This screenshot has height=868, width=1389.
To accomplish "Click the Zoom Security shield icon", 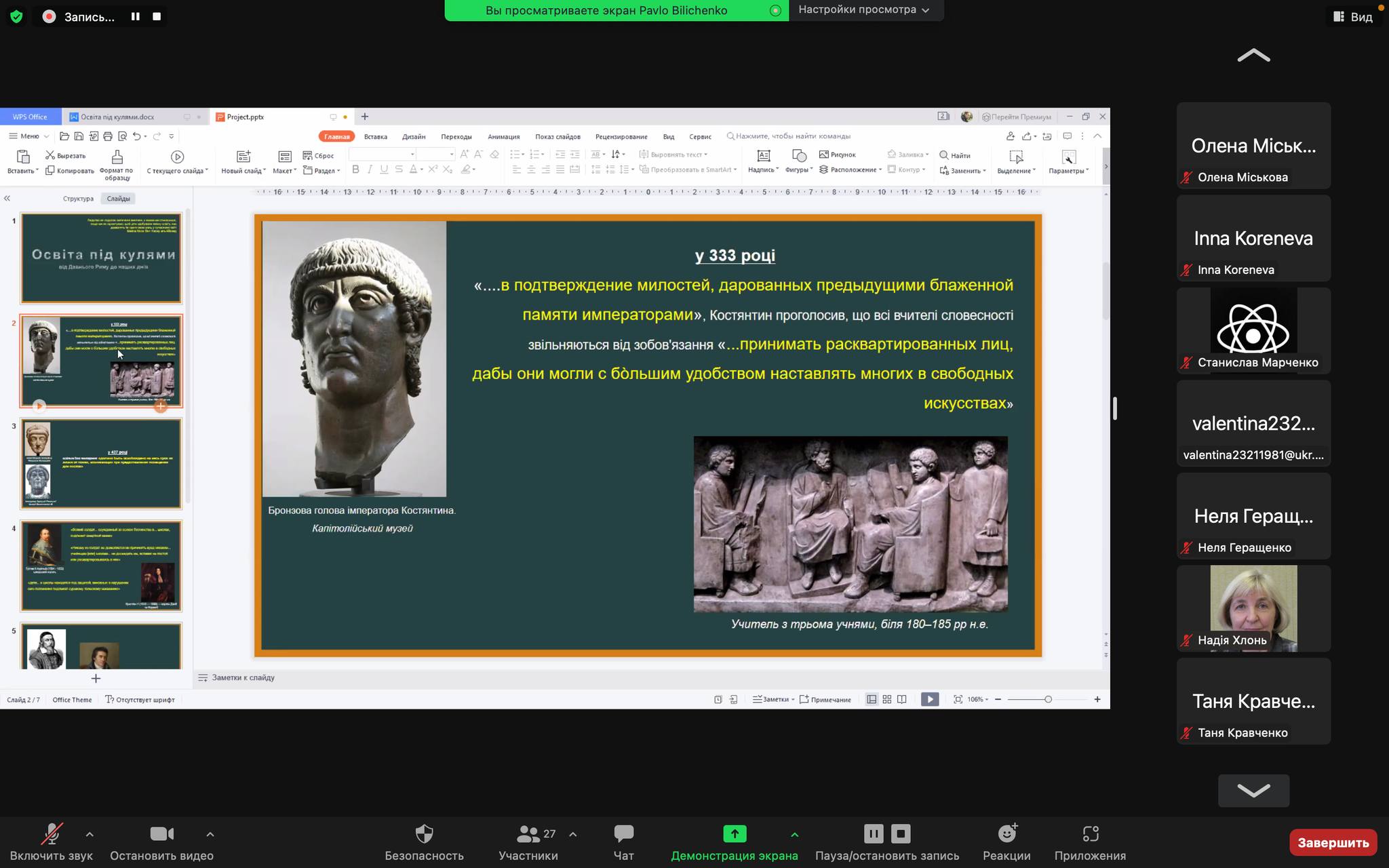I will pos(424,833).
